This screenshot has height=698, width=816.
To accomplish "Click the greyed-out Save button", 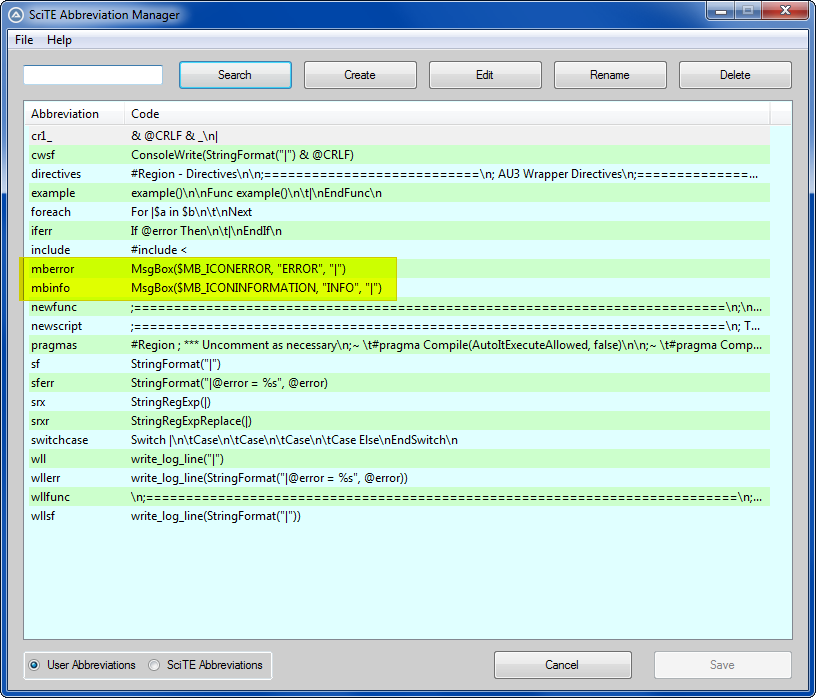I will point(723,665).
